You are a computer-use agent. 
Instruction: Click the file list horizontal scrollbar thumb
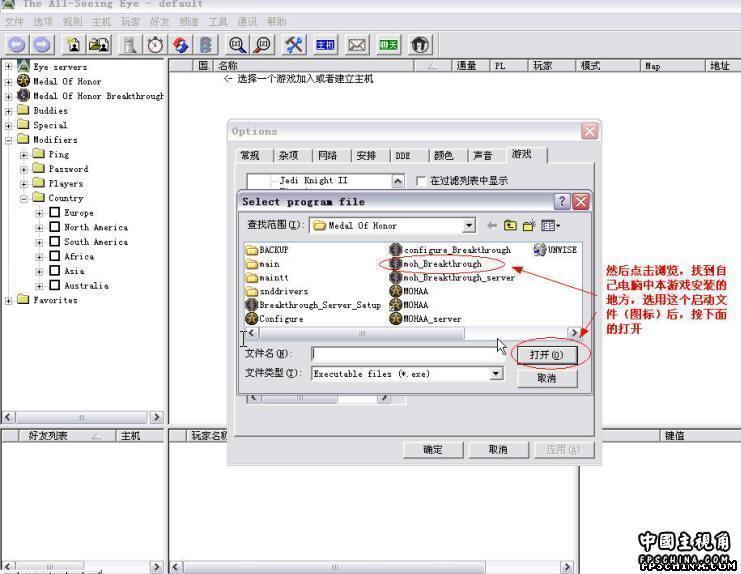362,333
